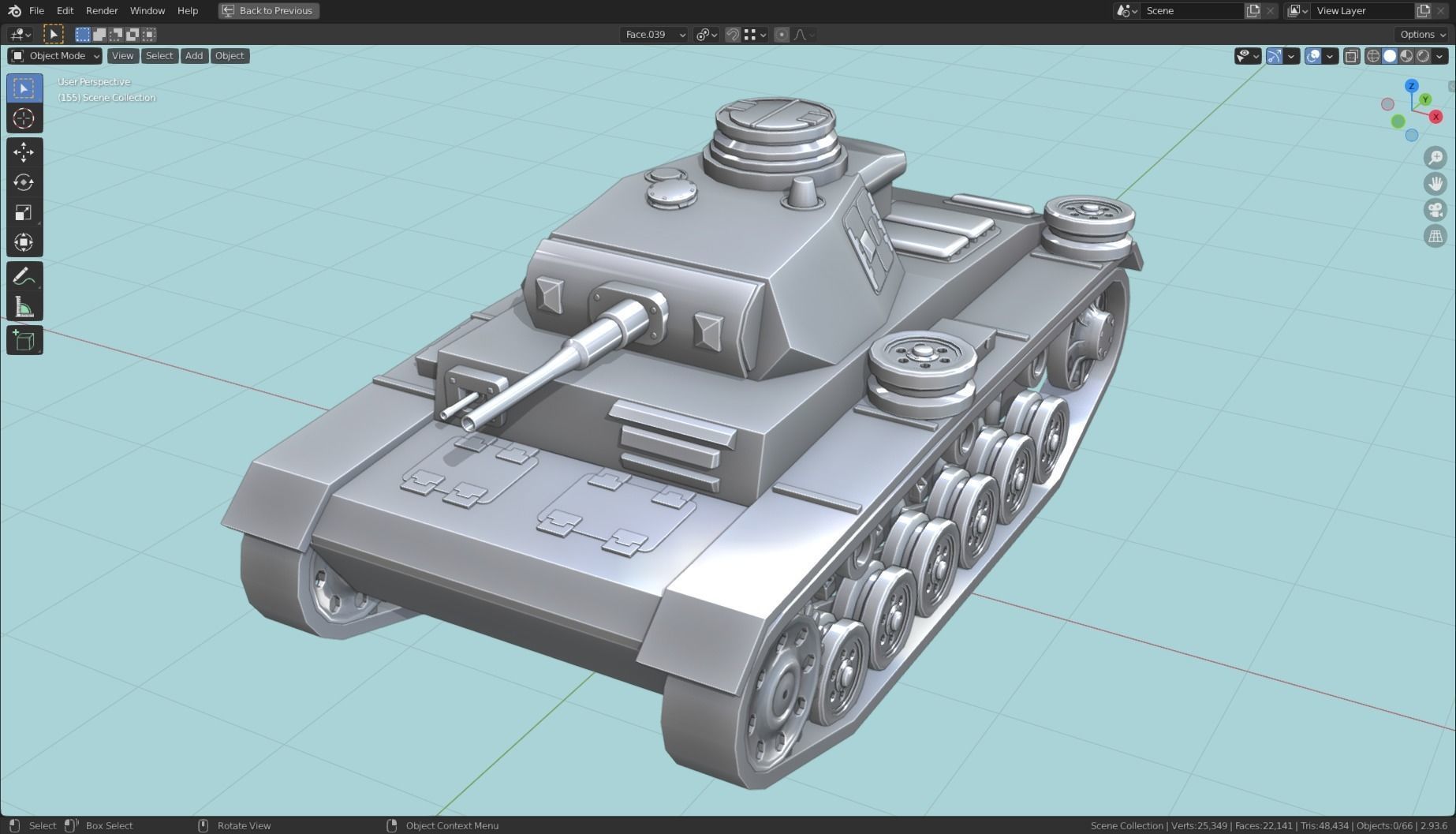Open object visibility and selectability dropdown

pyautogui.click(x=1248, y=55)
